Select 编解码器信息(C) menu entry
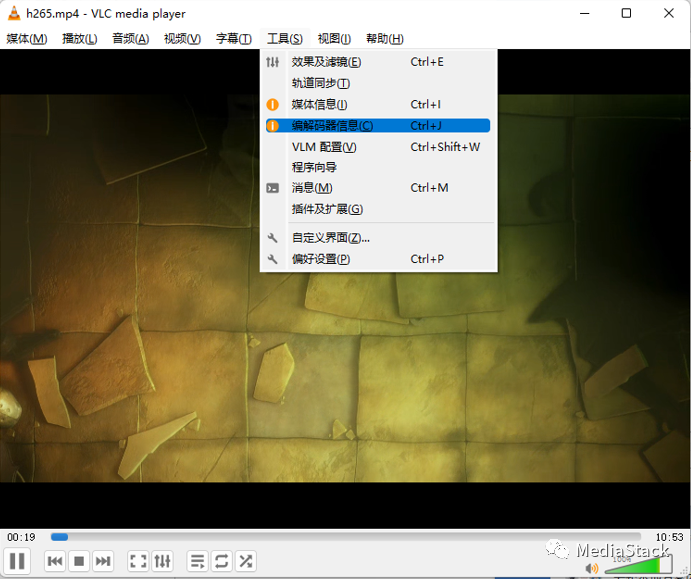This screenshot has width=691, height=579. [332, 126]
